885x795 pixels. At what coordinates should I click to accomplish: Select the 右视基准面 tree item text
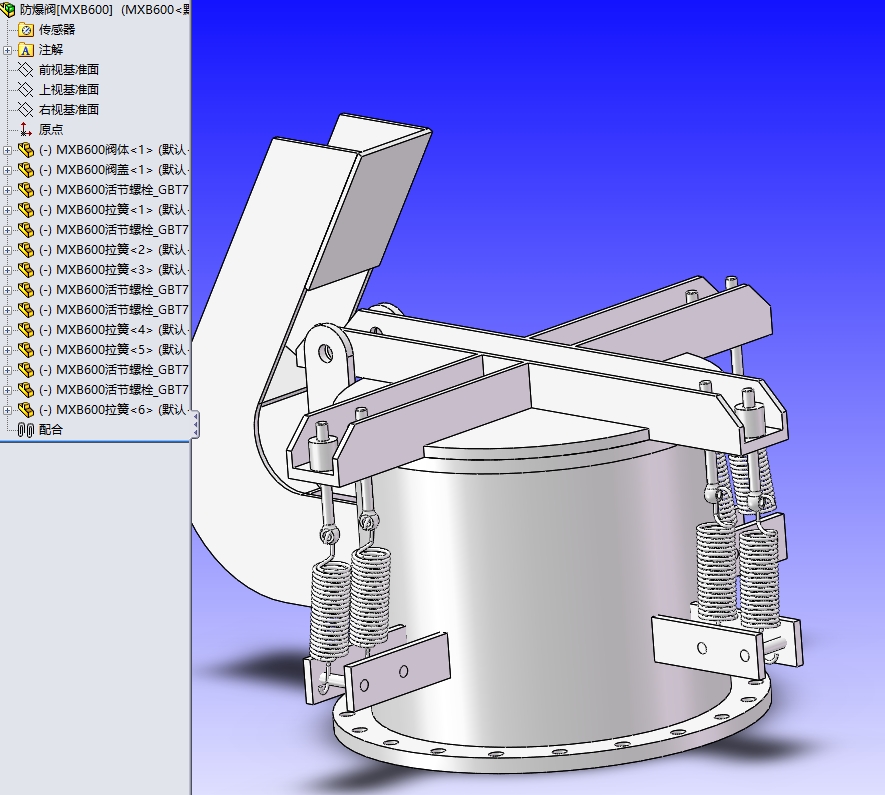coord(69,109)
